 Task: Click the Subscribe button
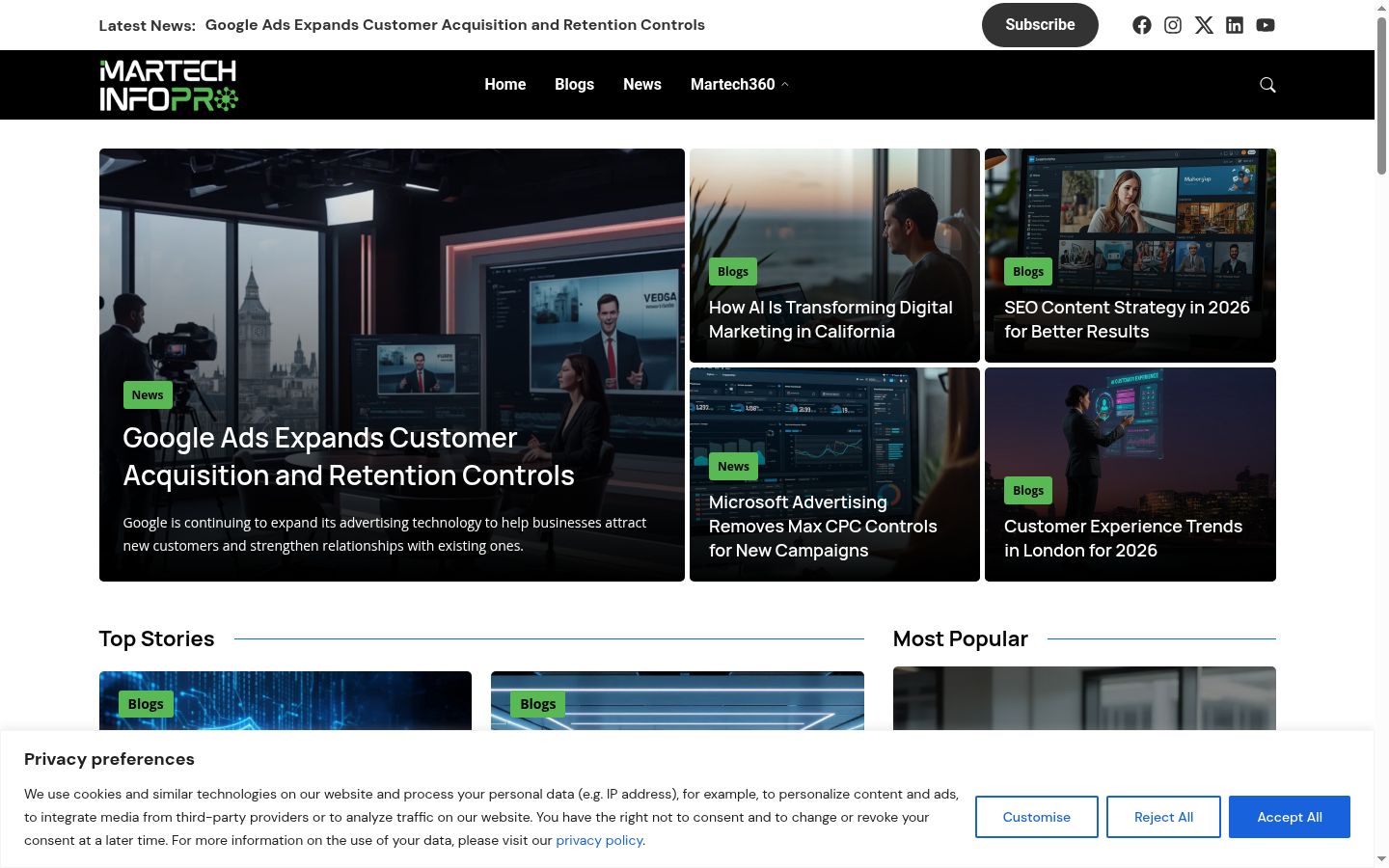[1040, 25]
